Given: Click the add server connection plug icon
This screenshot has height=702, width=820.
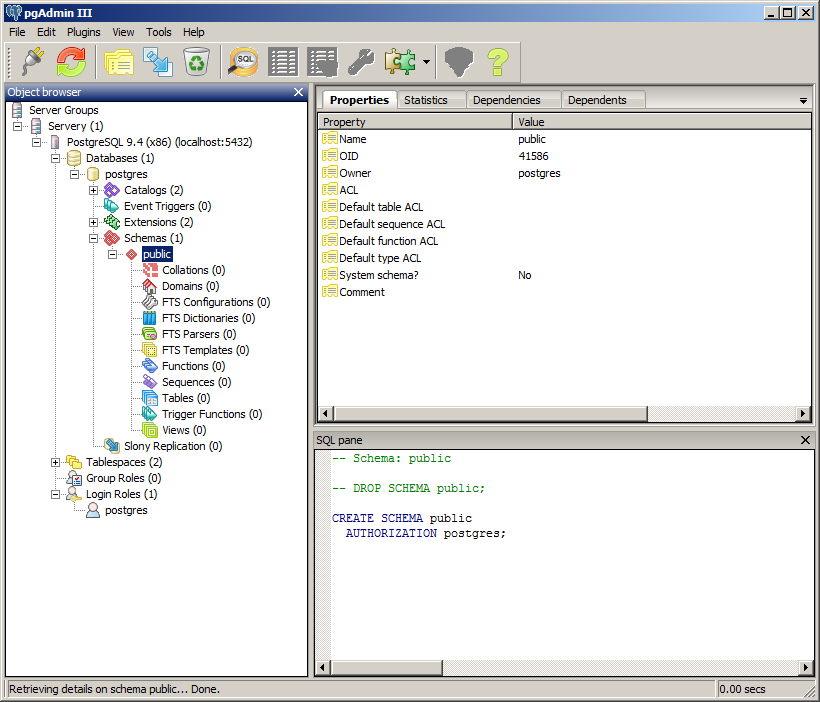Looking at the screenshot, I should coord(33,62).
